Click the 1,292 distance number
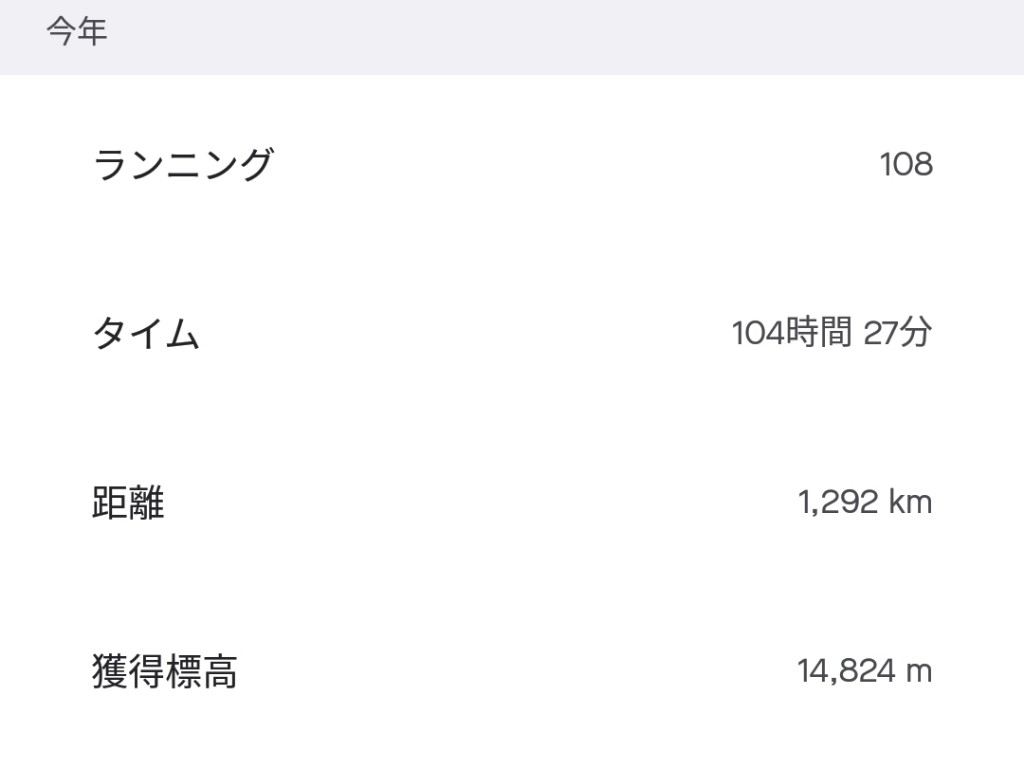 (838, 502)
